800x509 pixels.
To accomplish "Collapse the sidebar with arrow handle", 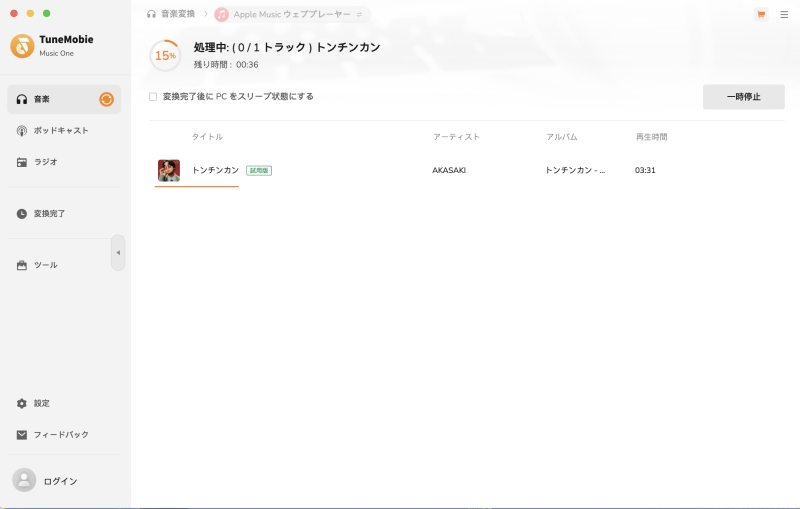I will point(118,252).
